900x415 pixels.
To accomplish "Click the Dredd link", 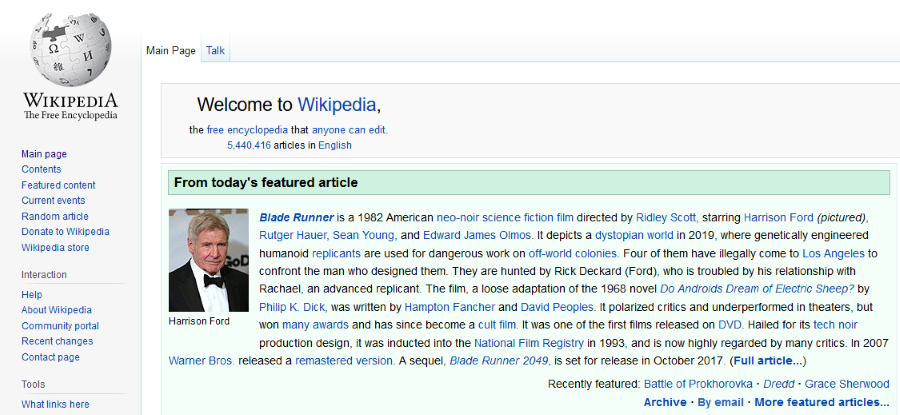I will click(779, 384).
